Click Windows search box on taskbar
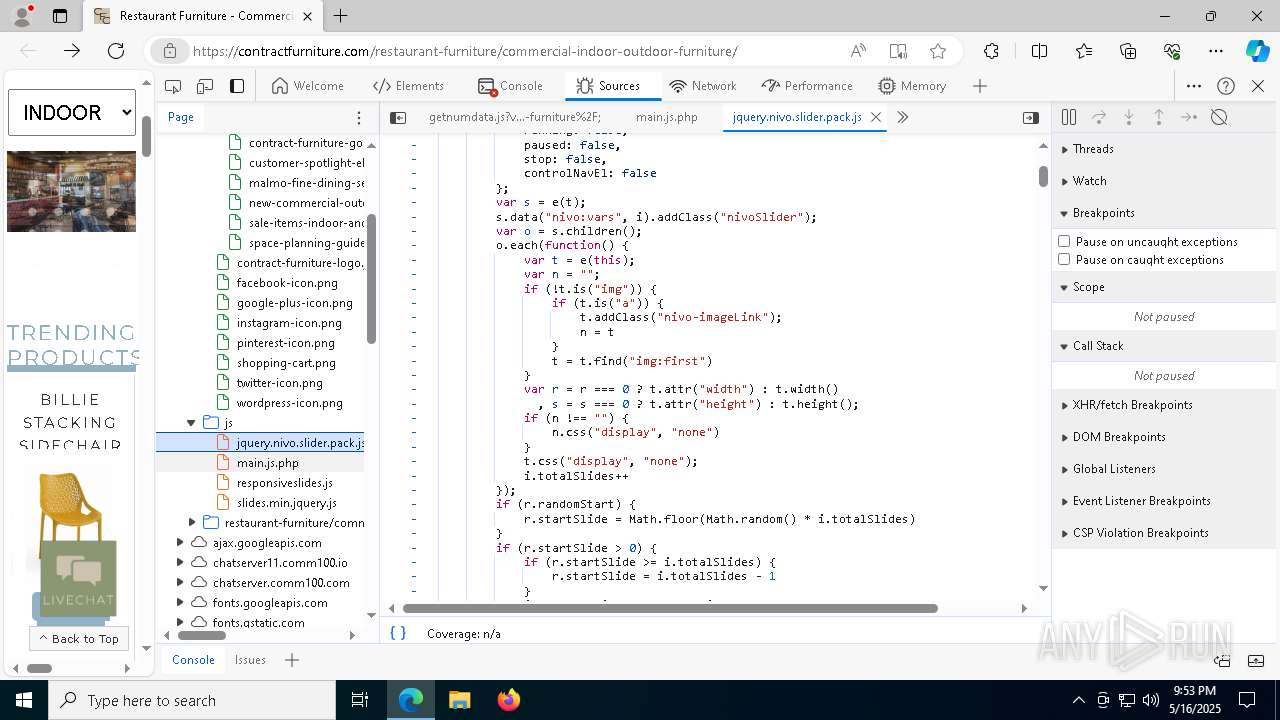The width and height of the screenshot is (1280, 720). (193, 700)
